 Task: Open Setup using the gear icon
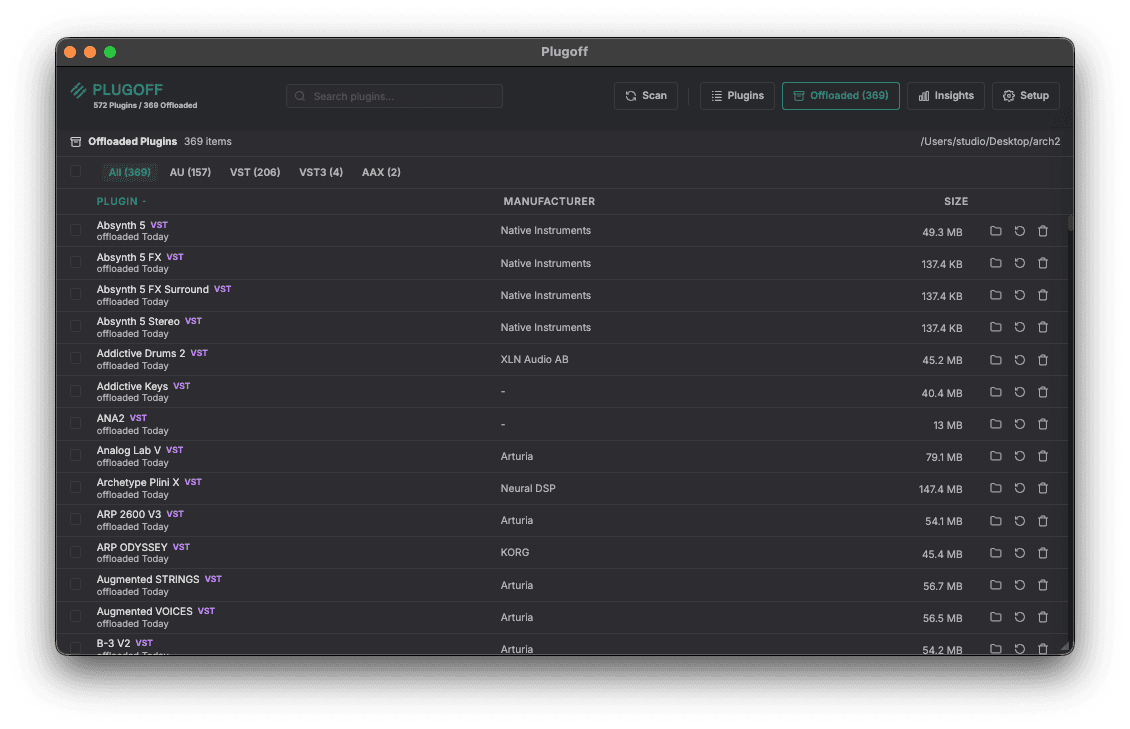[1007, 95]
